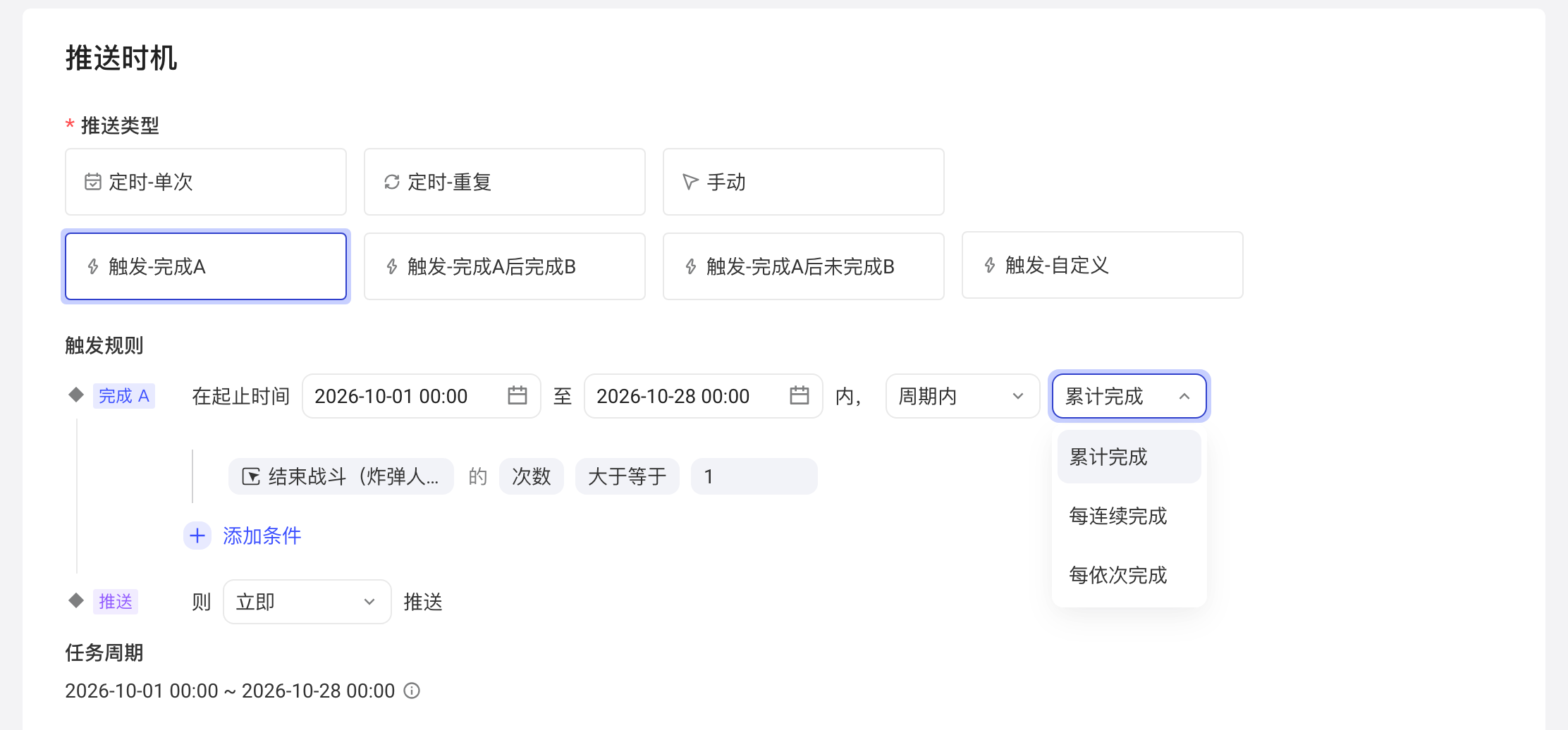The width and height of the screenshot is (1568, 730).
Task: Collapse the 累计完成 dropdown box
Action: 1129,396
